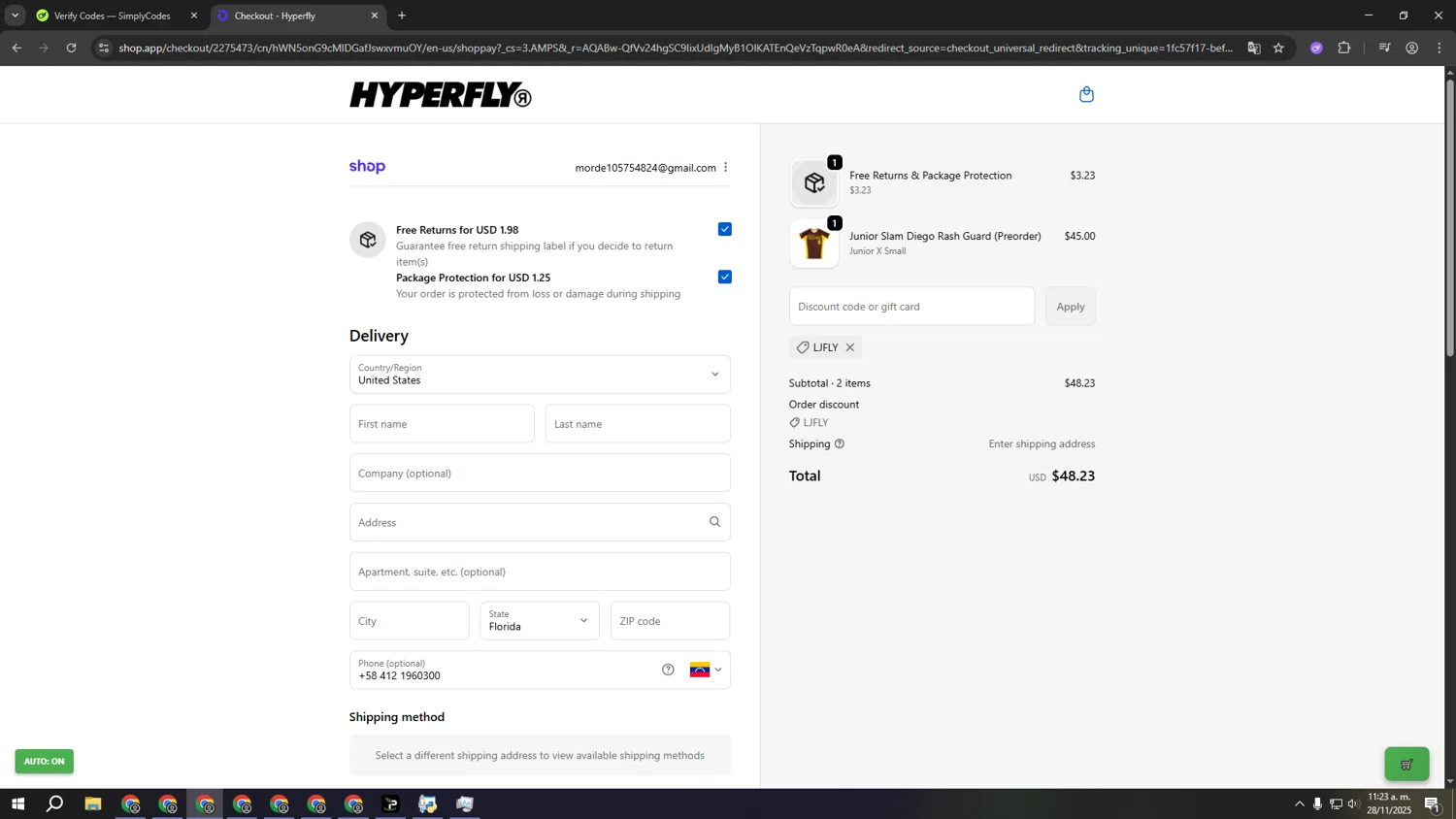Open phone number help question icon
This screenshot has height=819, width=1456.
pos(668,670)
